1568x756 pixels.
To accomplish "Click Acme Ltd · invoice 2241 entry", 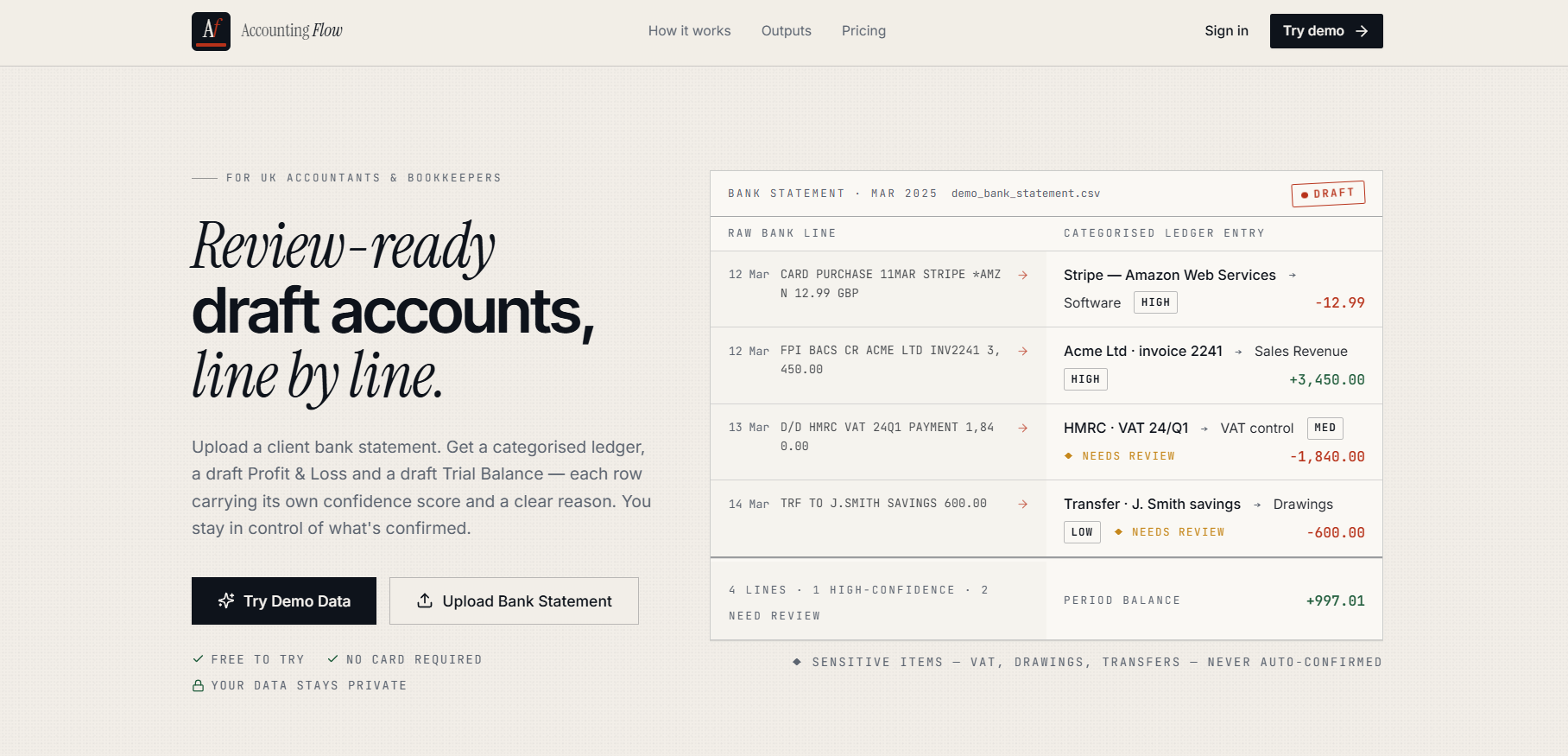I will click(1143, 351).
